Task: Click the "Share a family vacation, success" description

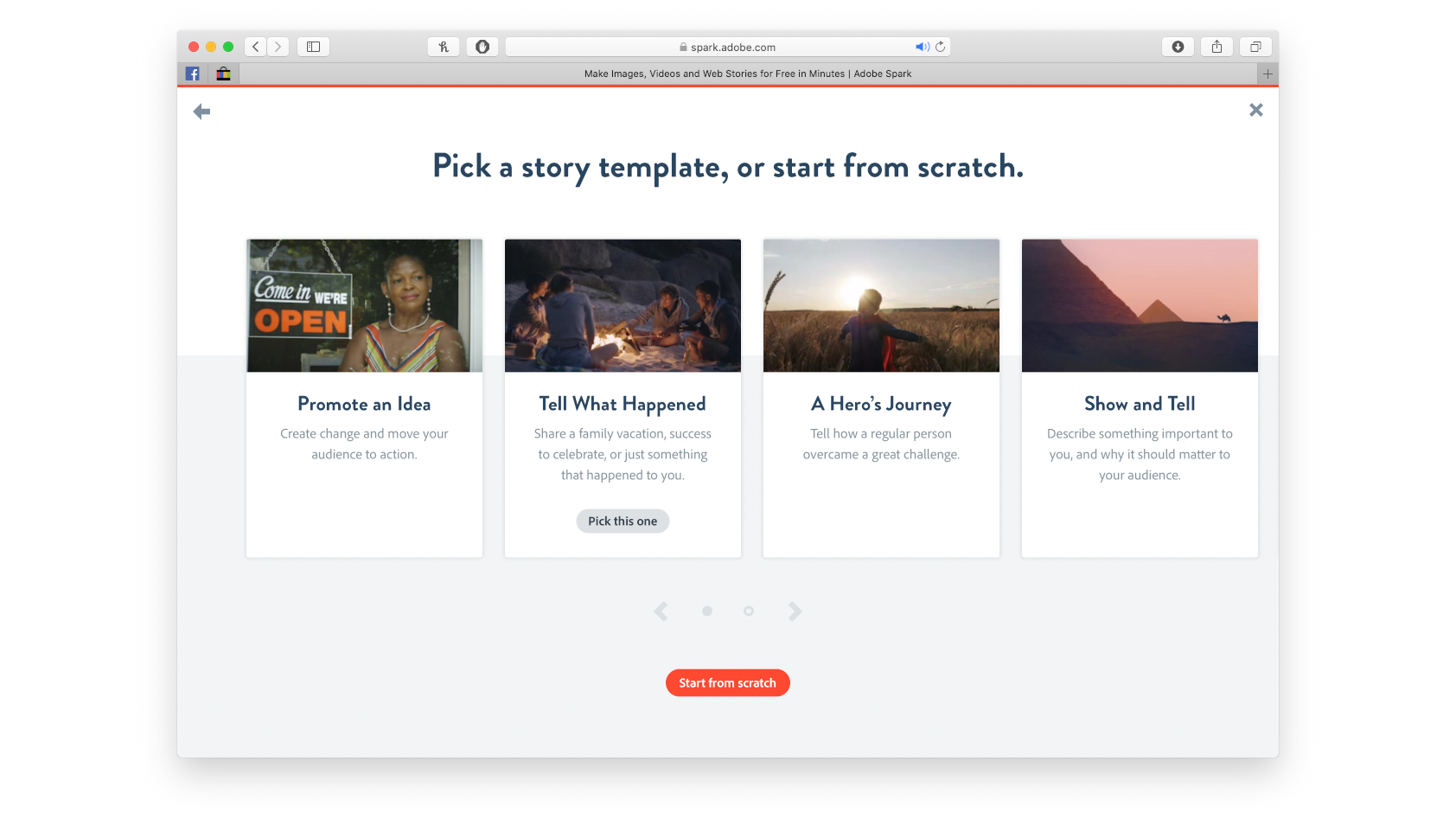Action: point(623,433)
